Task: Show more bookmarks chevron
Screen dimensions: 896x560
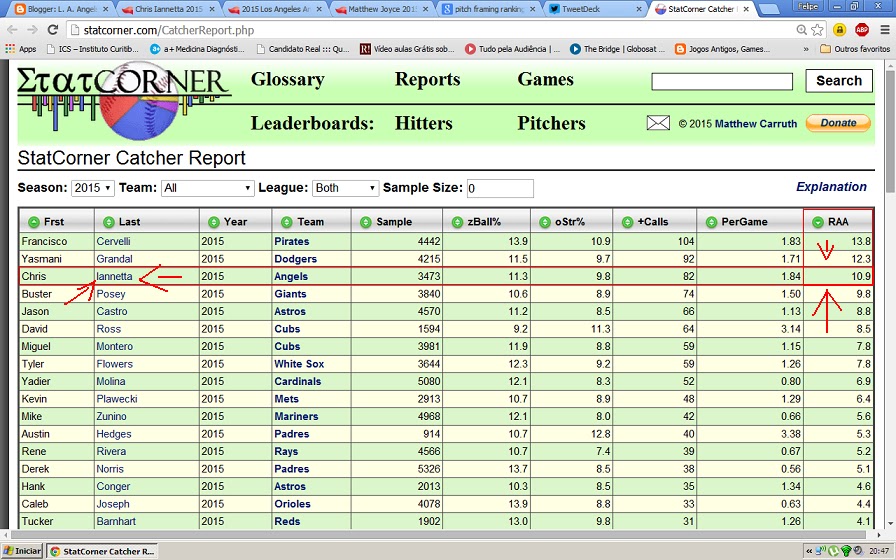Action: point(806,49)
